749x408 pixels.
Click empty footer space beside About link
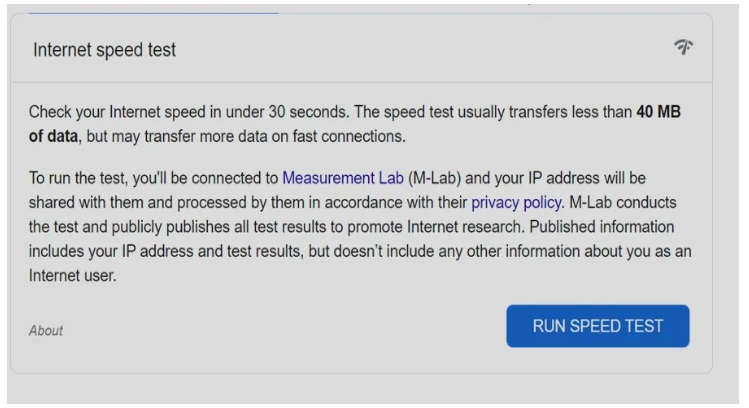tap(280, 330)
